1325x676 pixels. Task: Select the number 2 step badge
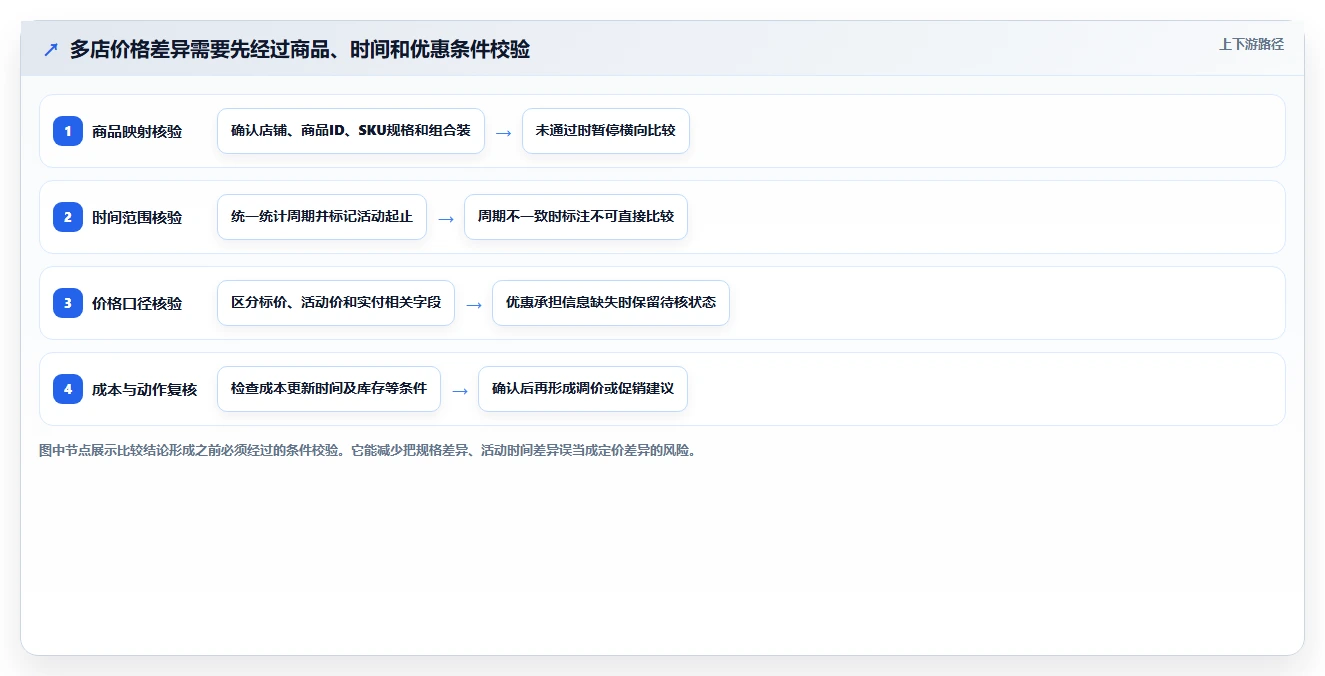(68, 217)
